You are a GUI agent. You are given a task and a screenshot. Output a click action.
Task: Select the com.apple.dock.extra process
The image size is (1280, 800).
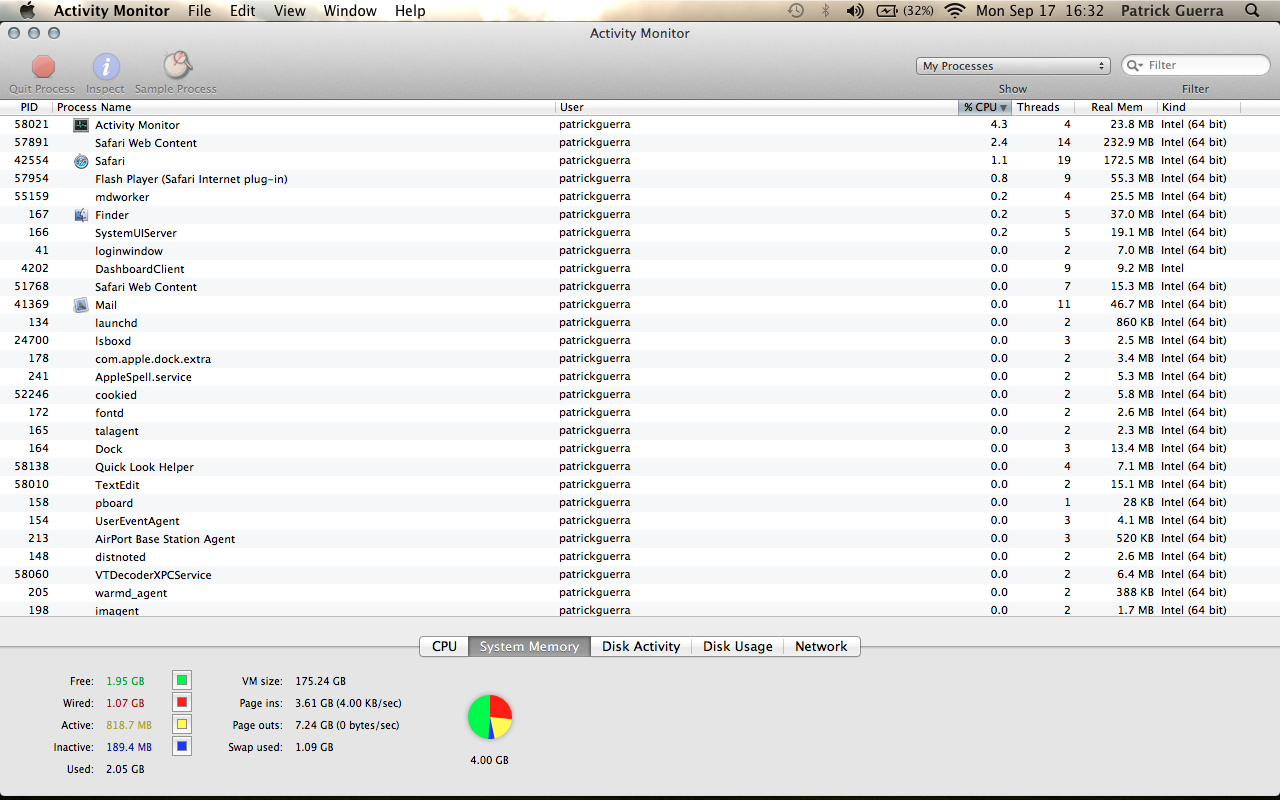pyautogui.click(x=640, y=359)
